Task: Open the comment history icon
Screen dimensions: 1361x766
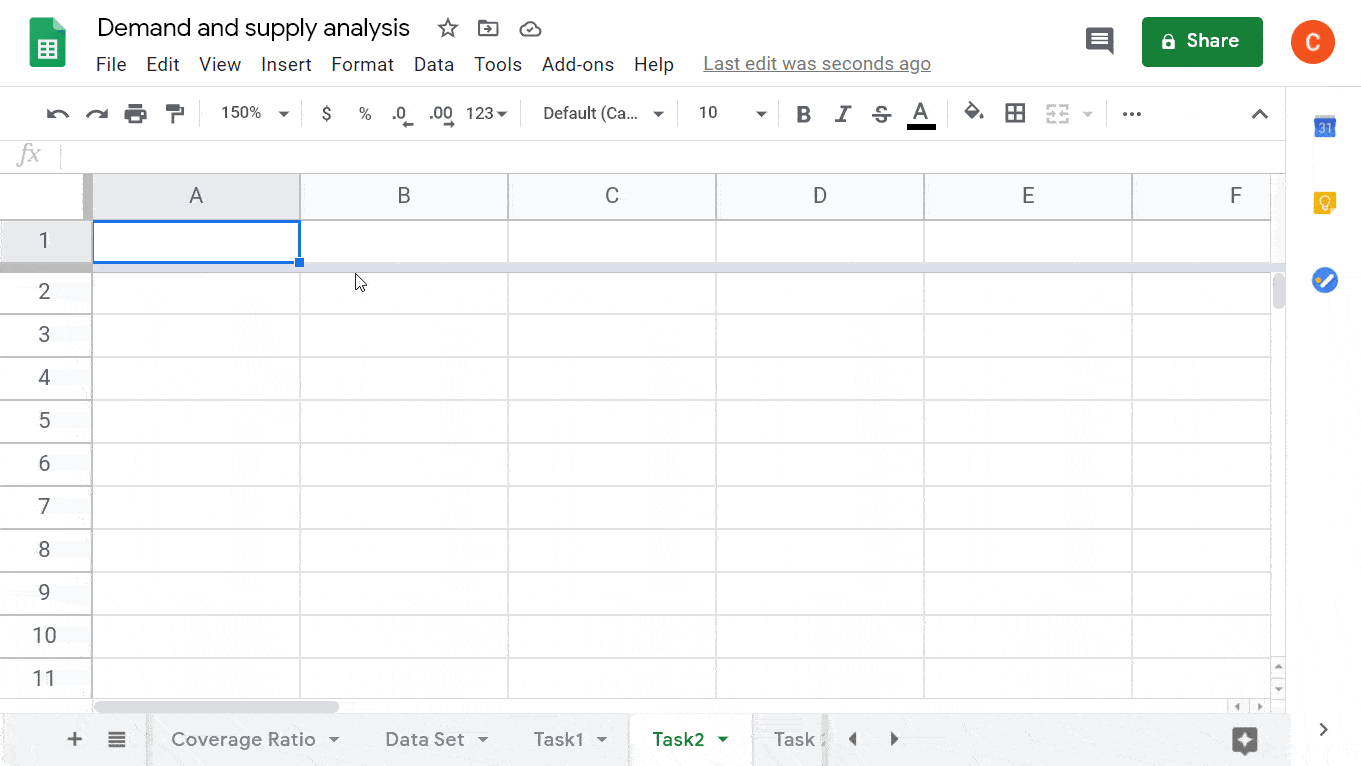Action: [1099, 41]
